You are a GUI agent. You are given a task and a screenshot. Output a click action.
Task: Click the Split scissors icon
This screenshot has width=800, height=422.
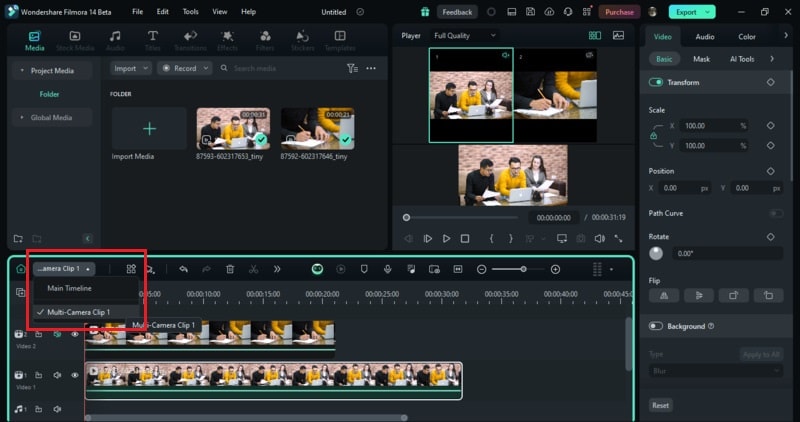coord(254,269)
